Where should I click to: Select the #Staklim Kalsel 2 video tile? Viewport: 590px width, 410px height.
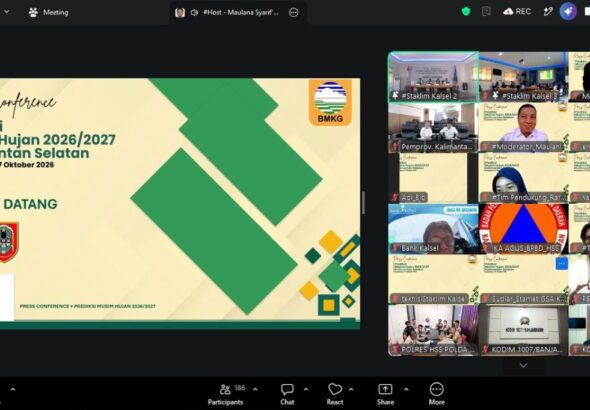click(433, 77)
